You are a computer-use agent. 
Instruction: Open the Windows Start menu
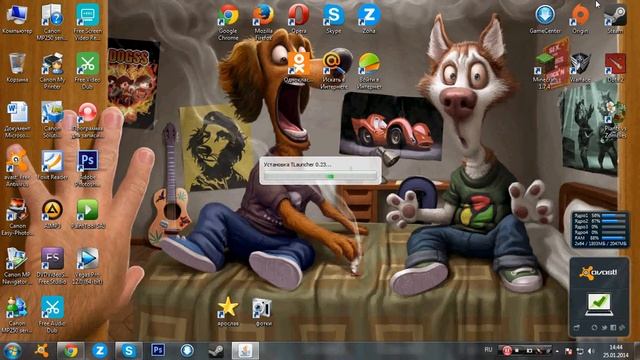[x=12, y=351]
